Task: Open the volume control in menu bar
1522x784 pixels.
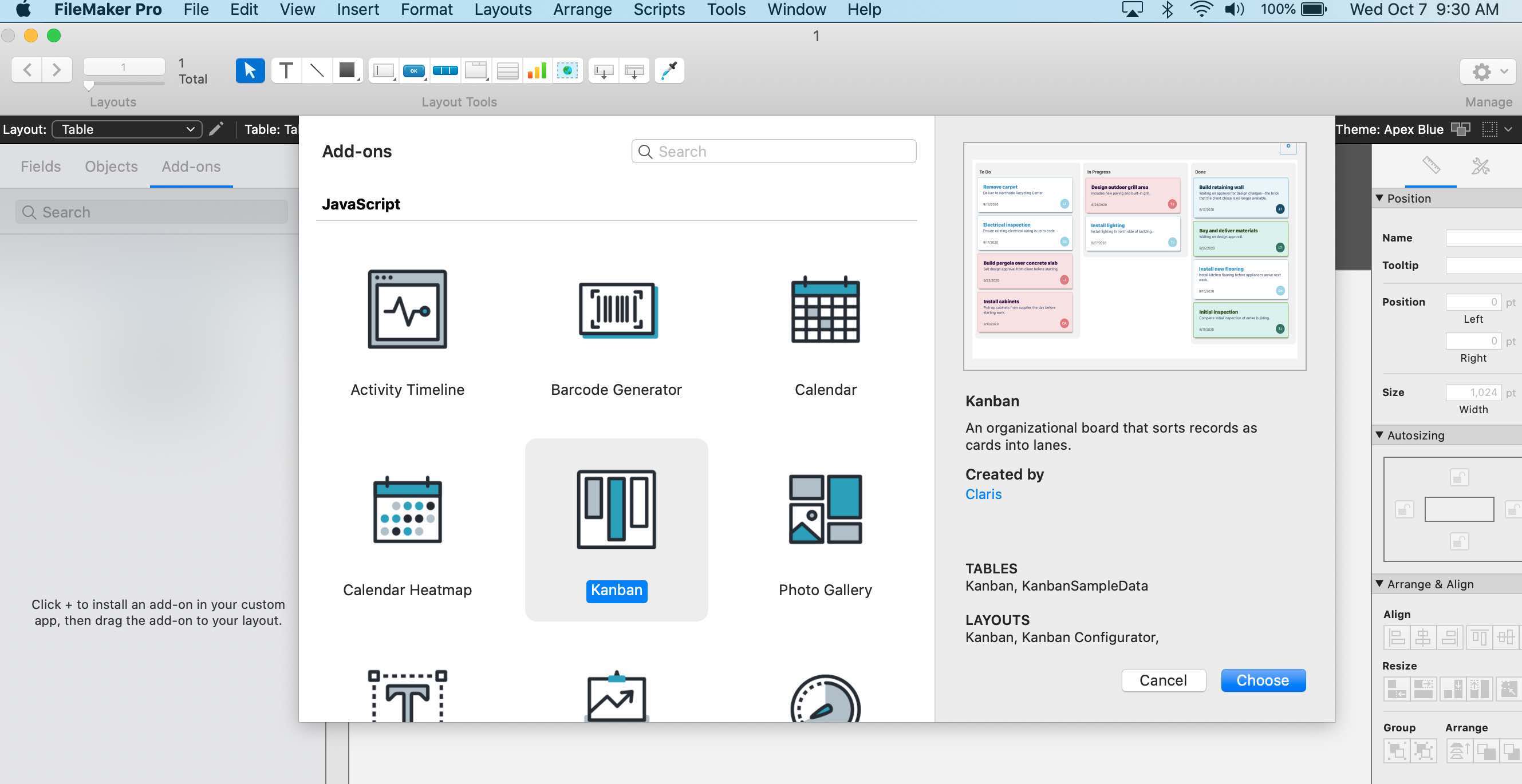Action: [x=1234, y=10]
